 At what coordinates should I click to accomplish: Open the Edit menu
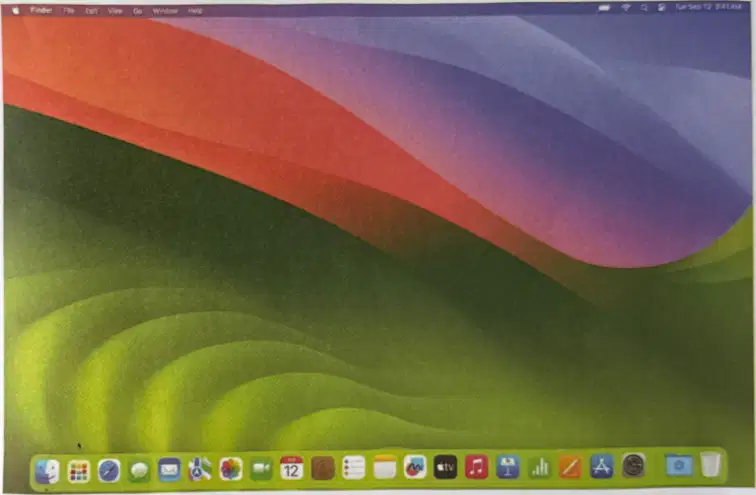(92, 11)
